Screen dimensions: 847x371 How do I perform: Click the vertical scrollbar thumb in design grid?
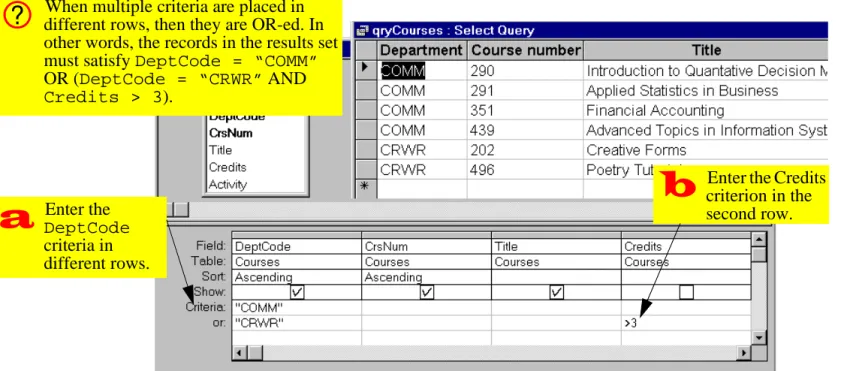click(759, 255)
